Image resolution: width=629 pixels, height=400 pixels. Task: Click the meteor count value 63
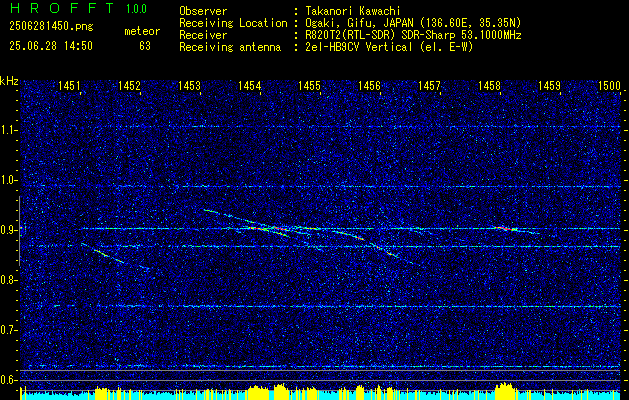tap(145, 46)
